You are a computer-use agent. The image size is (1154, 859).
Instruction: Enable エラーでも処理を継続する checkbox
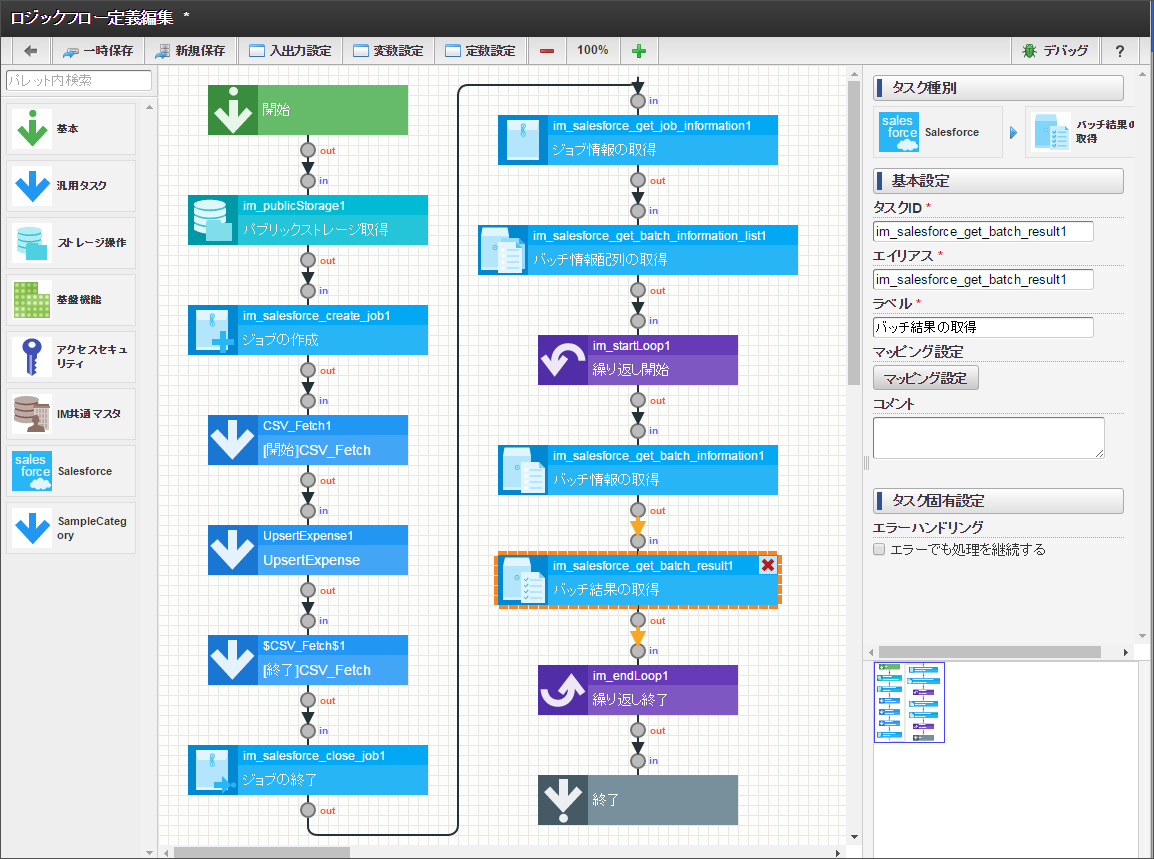[x=879, y=549]
